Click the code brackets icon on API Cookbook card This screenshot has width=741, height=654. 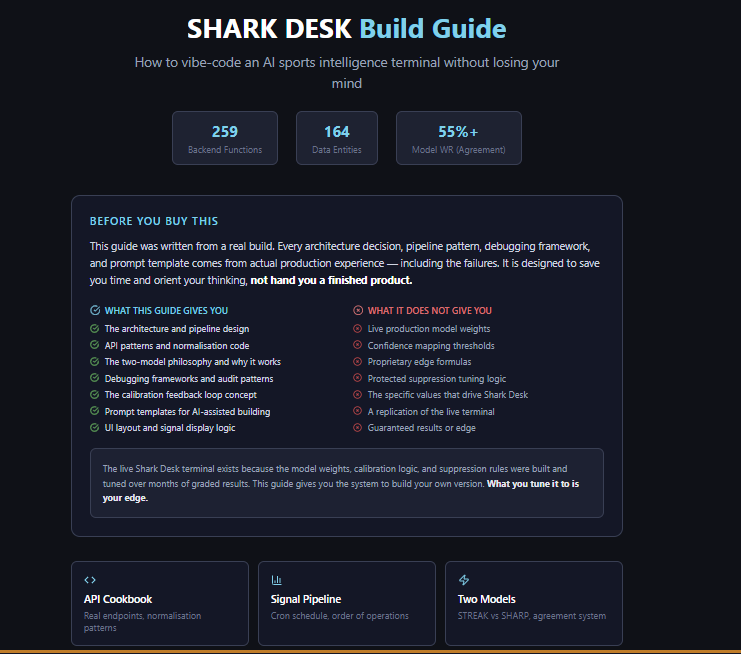click(x=90, y=580)
